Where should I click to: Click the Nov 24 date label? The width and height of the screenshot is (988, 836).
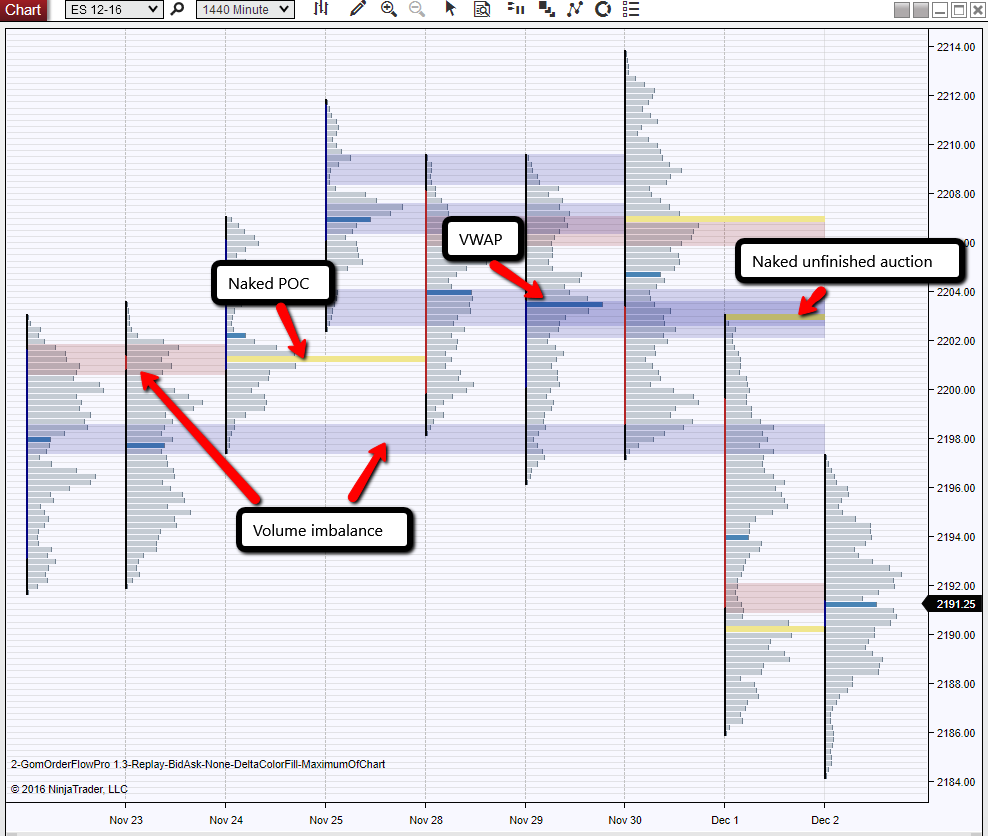(x=226, y=820)
